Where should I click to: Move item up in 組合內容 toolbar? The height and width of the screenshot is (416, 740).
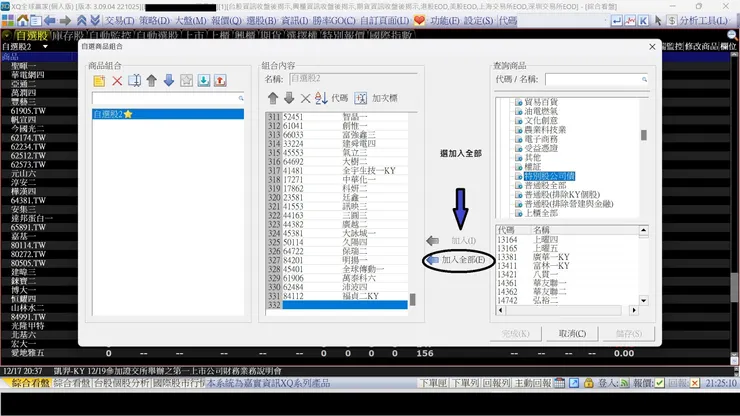(x=273, y=98)
